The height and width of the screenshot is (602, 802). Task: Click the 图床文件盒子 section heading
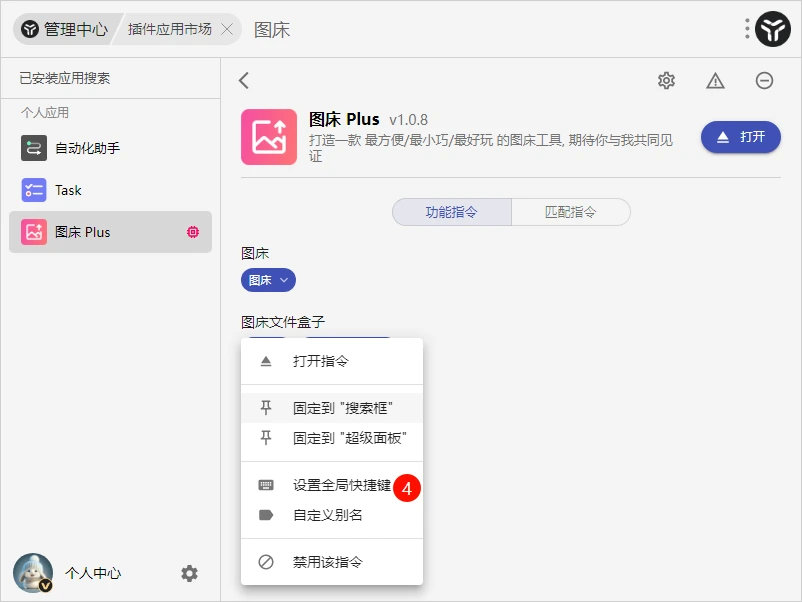(283, 322)
